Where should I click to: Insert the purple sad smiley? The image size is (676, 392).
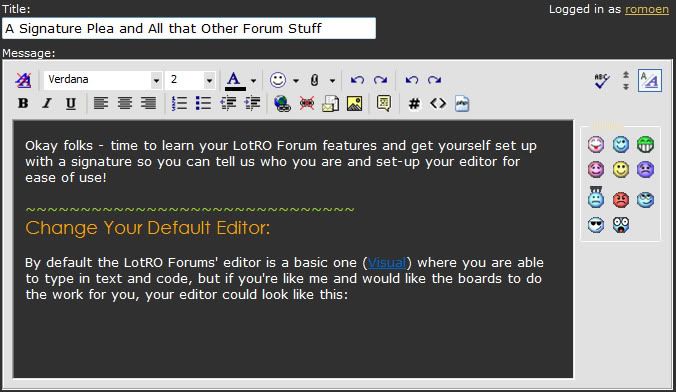tap(645, 169)
